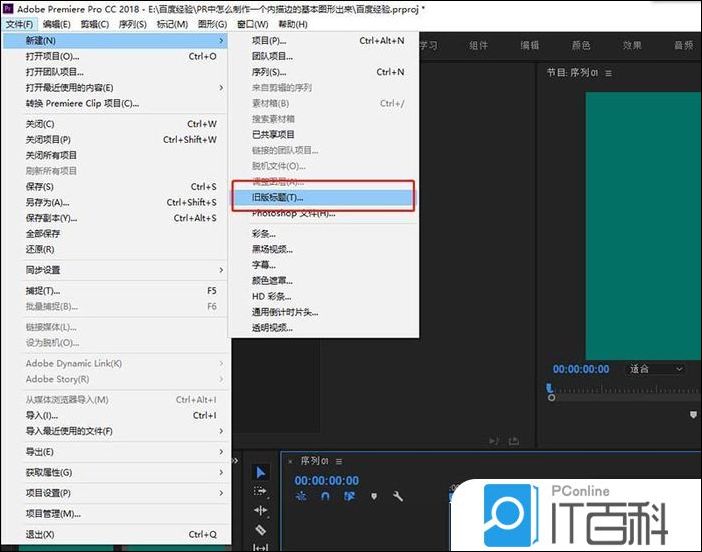The image size is (702, 552).
Task: Toggle linked selection in timeline header
Action: [350, 497]
